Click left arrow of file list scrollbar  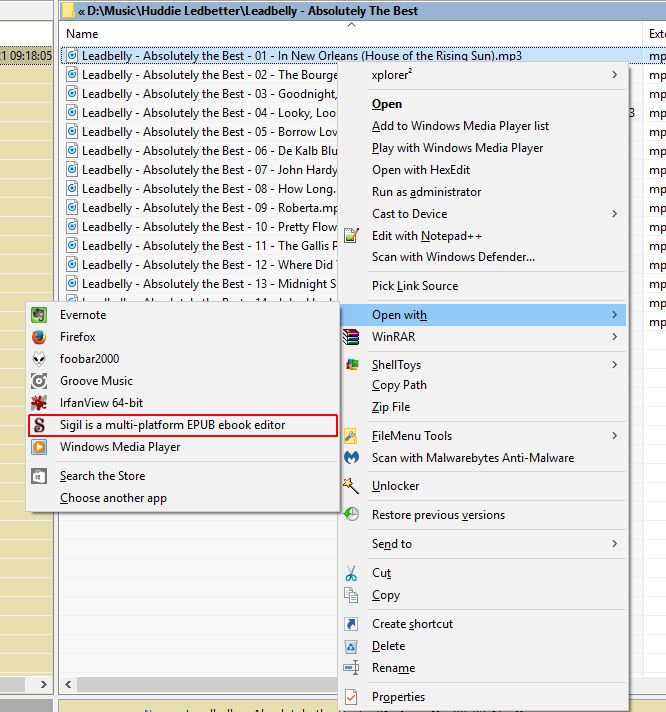68,684
